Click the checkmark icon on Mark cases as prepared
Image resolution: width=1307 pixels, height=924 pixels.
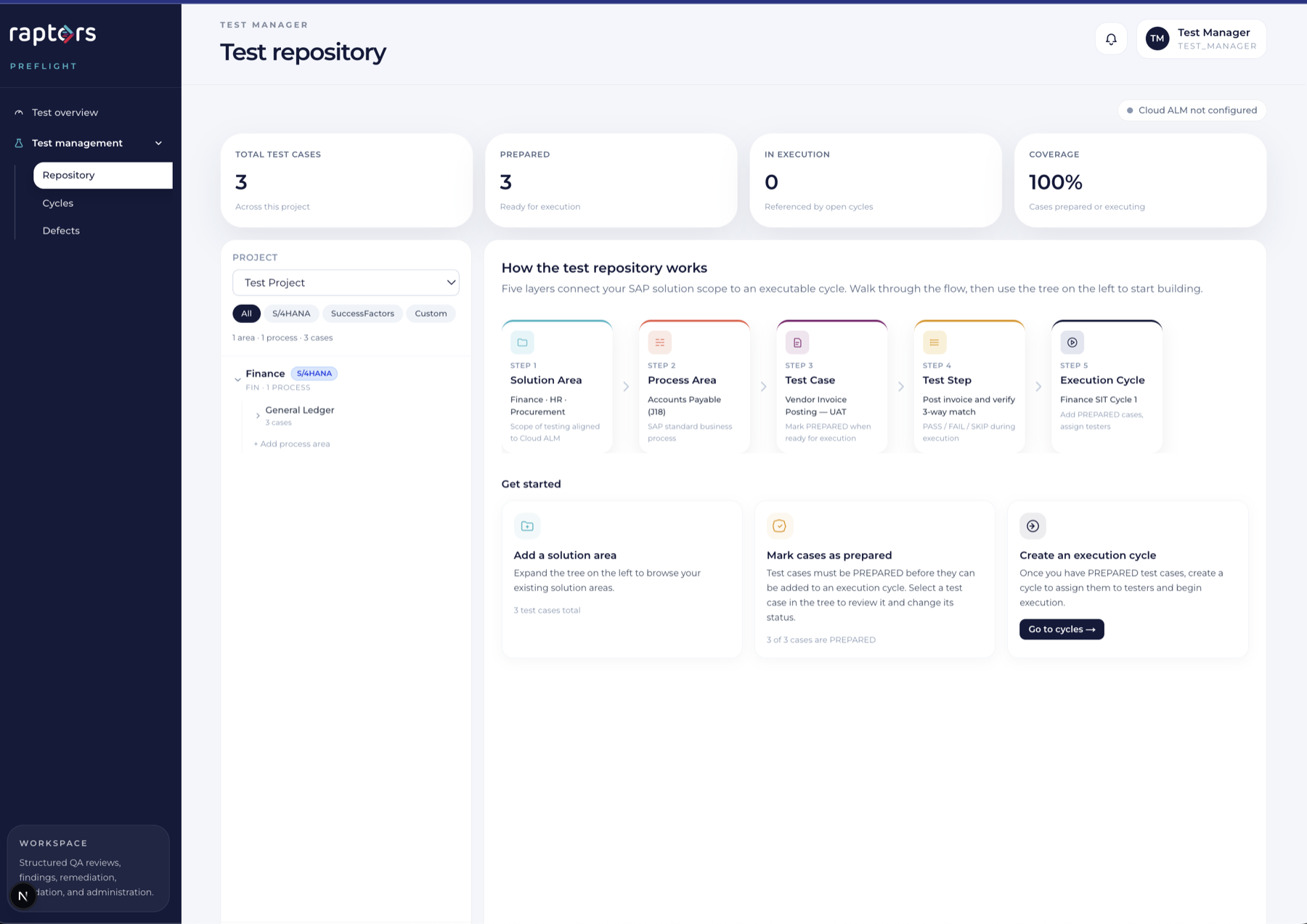pyautogui.click(x=779, y=526)
